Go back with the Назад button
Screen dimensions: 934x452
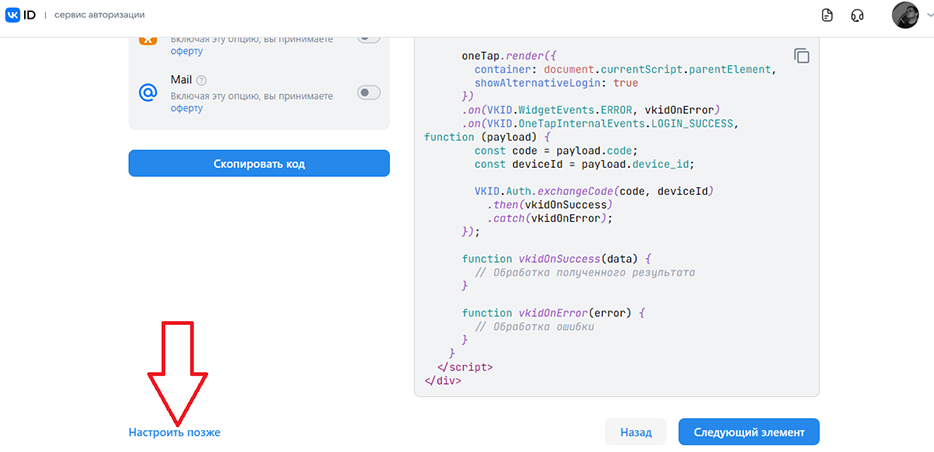click(x=636, y=432)
